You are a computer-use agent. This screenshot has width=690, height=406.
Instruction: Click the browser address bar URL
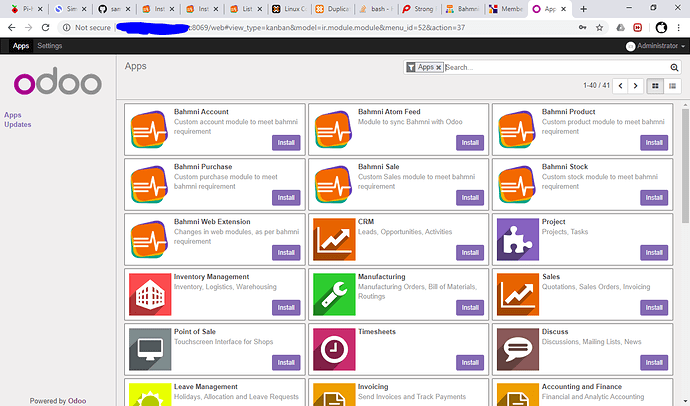tap(326, 28)
